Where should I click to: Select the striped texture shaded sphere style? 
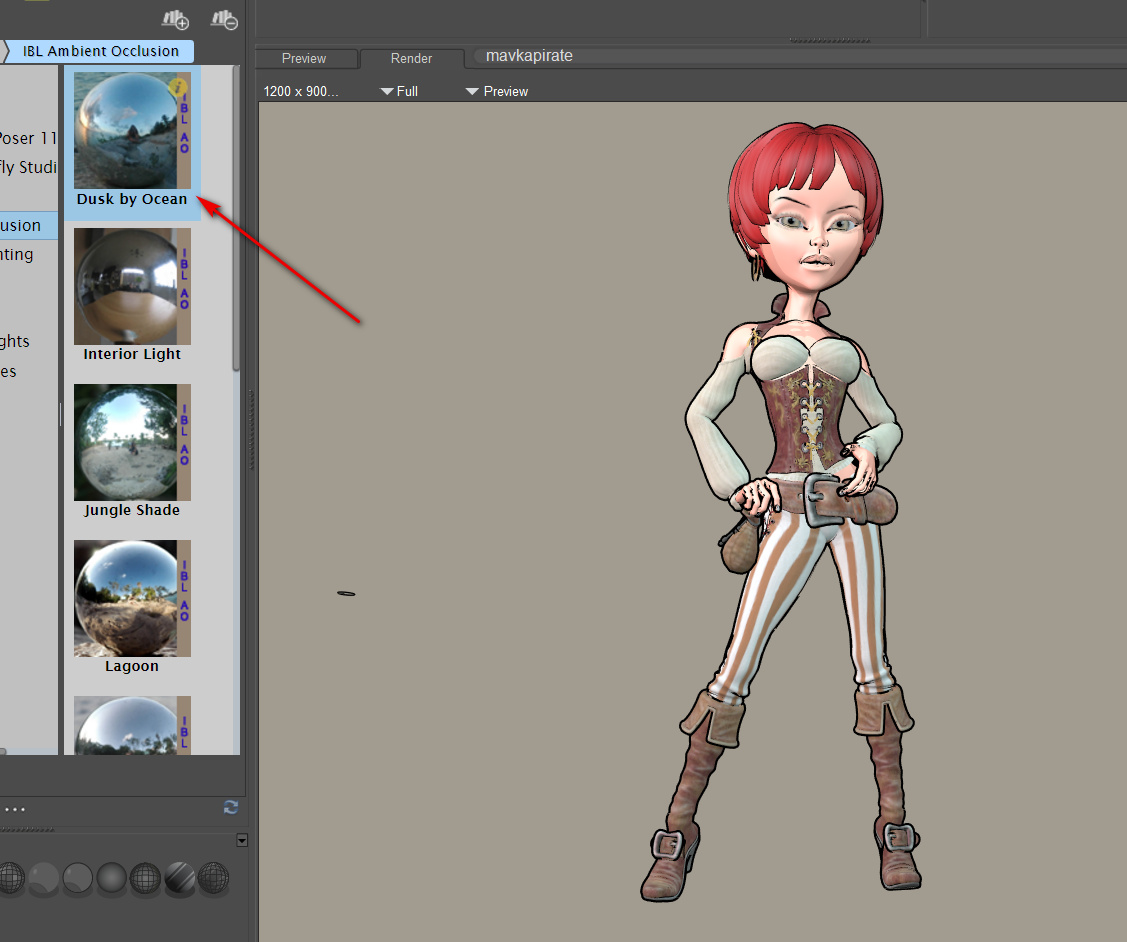(x=179, y=878)
